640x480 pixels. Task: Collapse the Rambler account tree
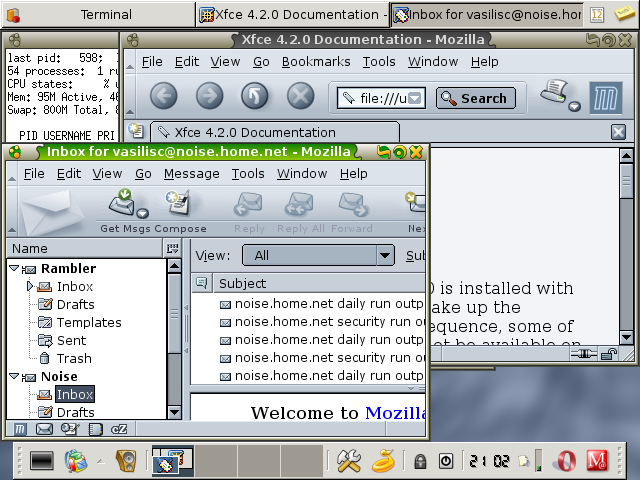14,268
